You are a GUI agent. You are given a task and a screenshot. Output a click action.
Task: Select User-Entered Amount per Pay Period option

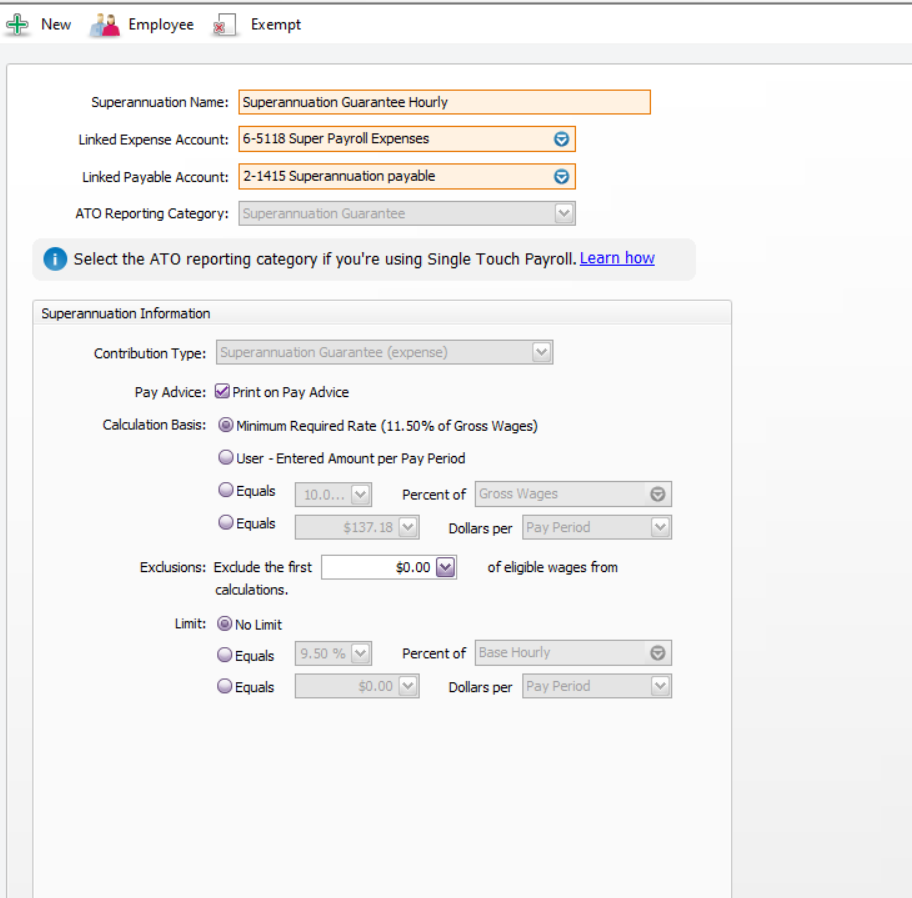tap(226, 458)
